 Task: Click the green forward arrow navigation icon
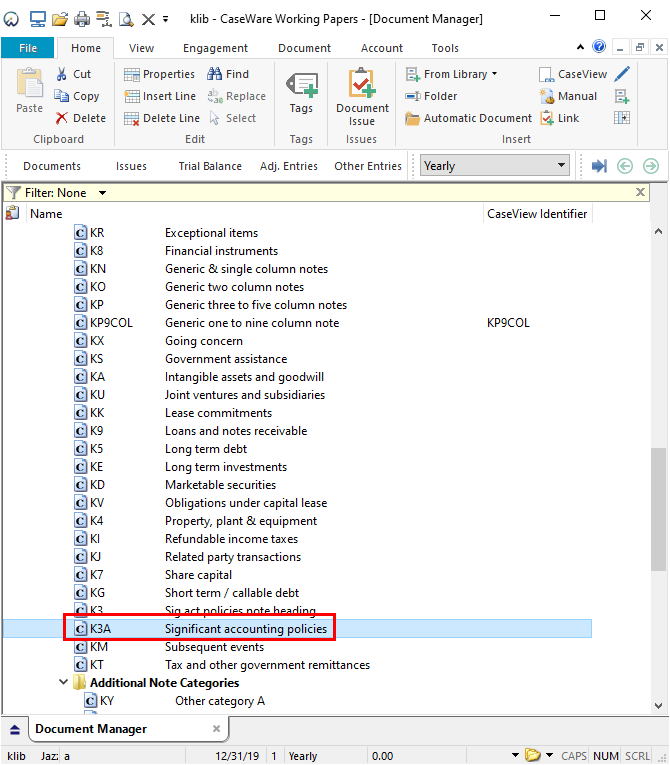[650, 166]
